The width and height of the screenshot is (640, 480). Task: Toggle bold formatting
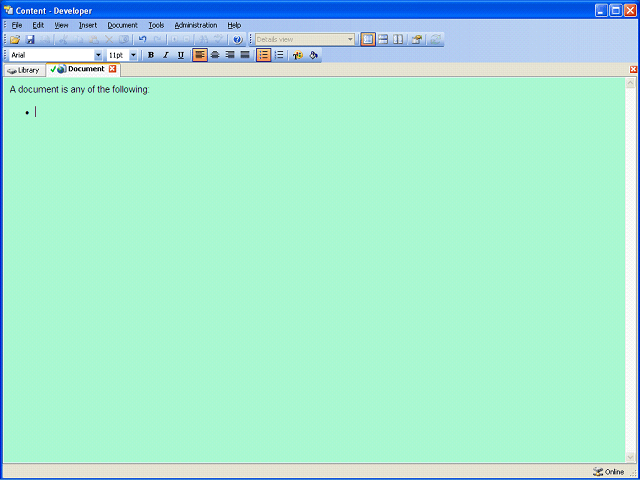[151, 55]
